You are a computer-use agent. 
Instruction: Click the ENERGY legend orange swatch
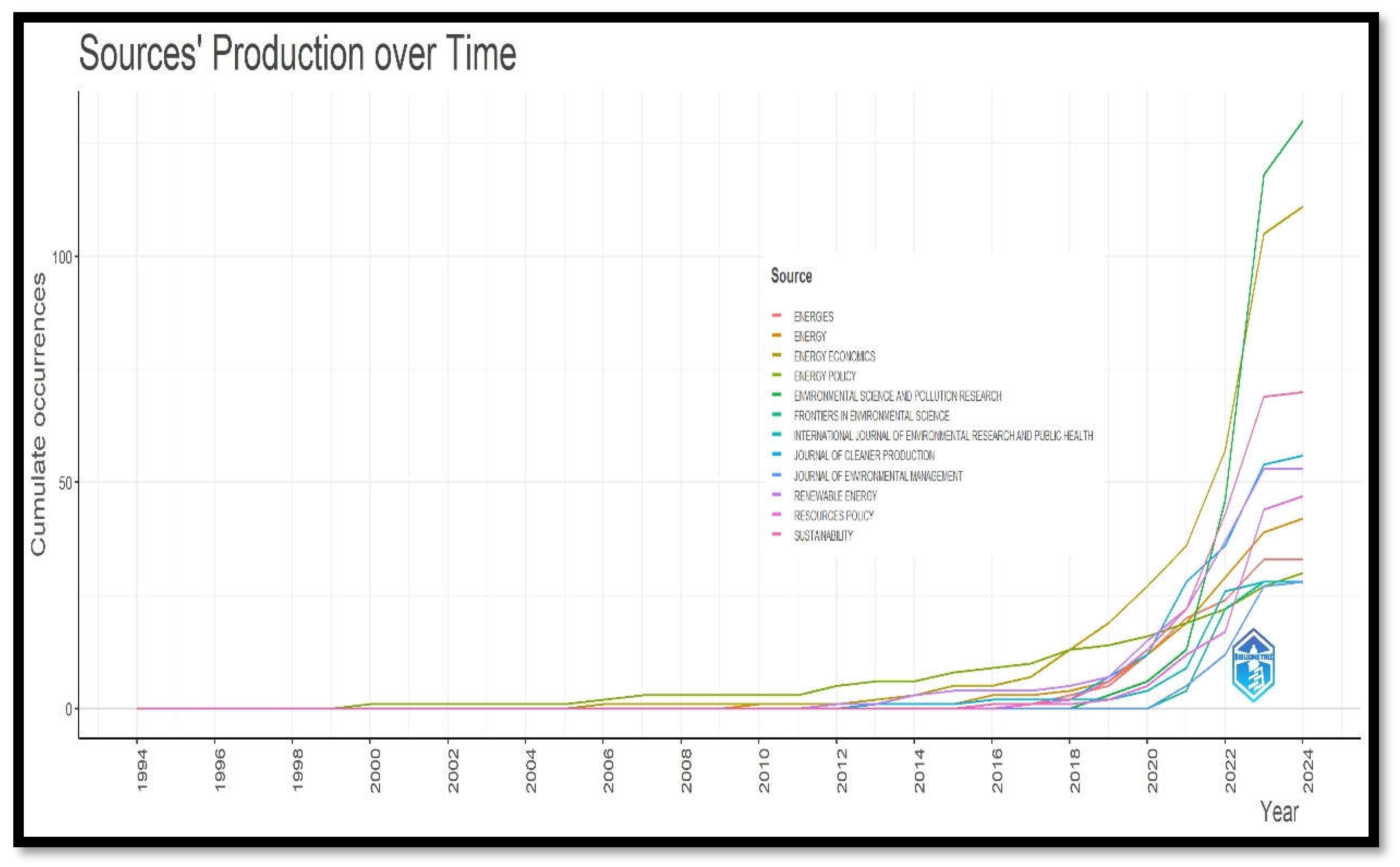[776, 336]
